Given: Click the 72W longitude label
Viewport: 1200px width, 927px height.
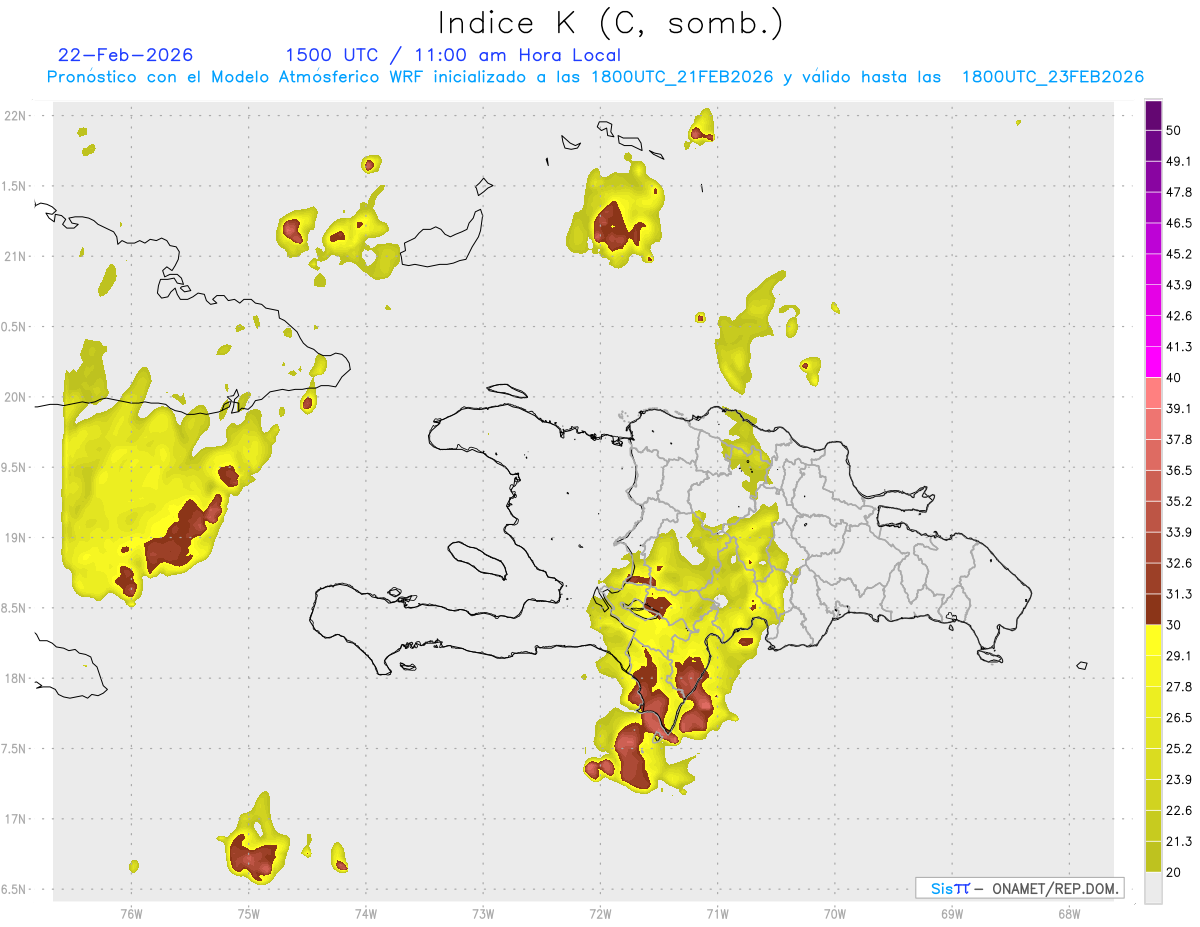Looking at the screenshot, I should click(x=600, y=914).
